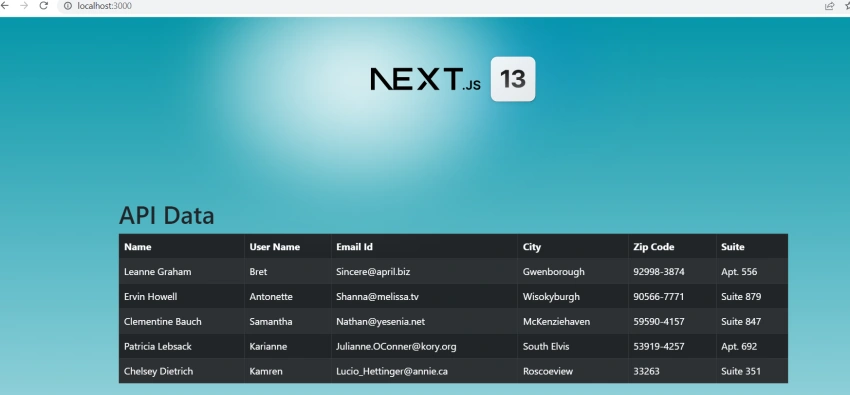Click the Karianne username cell
Image resolution: width=850 pixels, height=395 pixels.
tap(288, 346)
